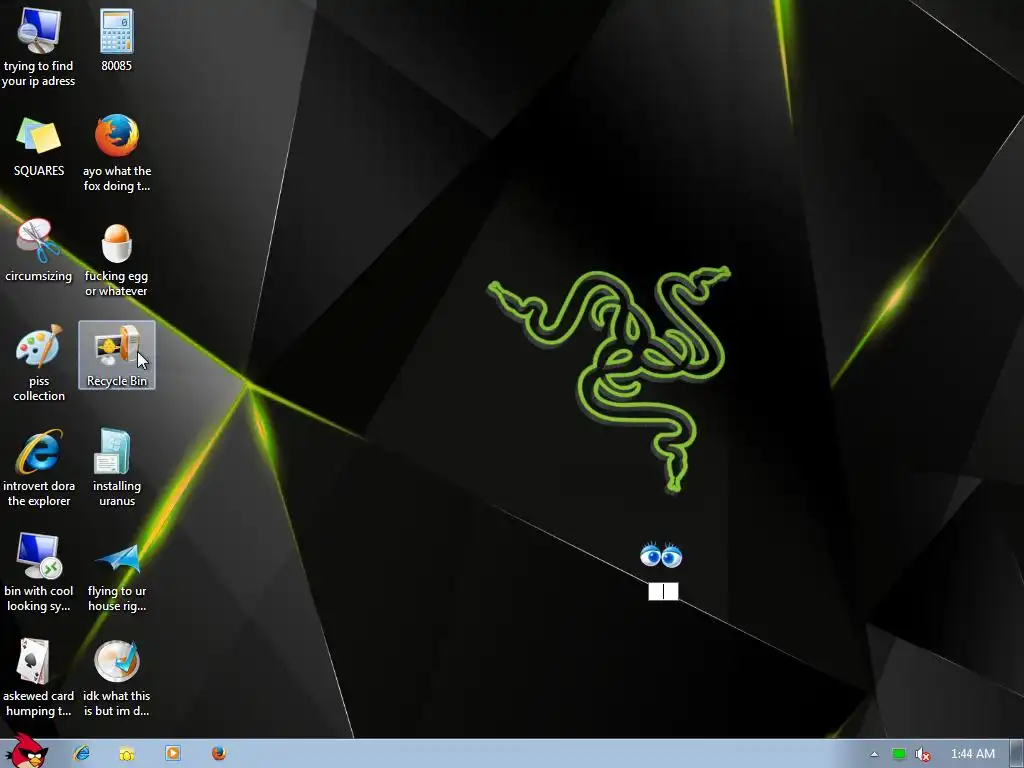
Task: Select the 'circumsizing' snipping tool icon
Action: pyautogui.click(x=39, y=250)
